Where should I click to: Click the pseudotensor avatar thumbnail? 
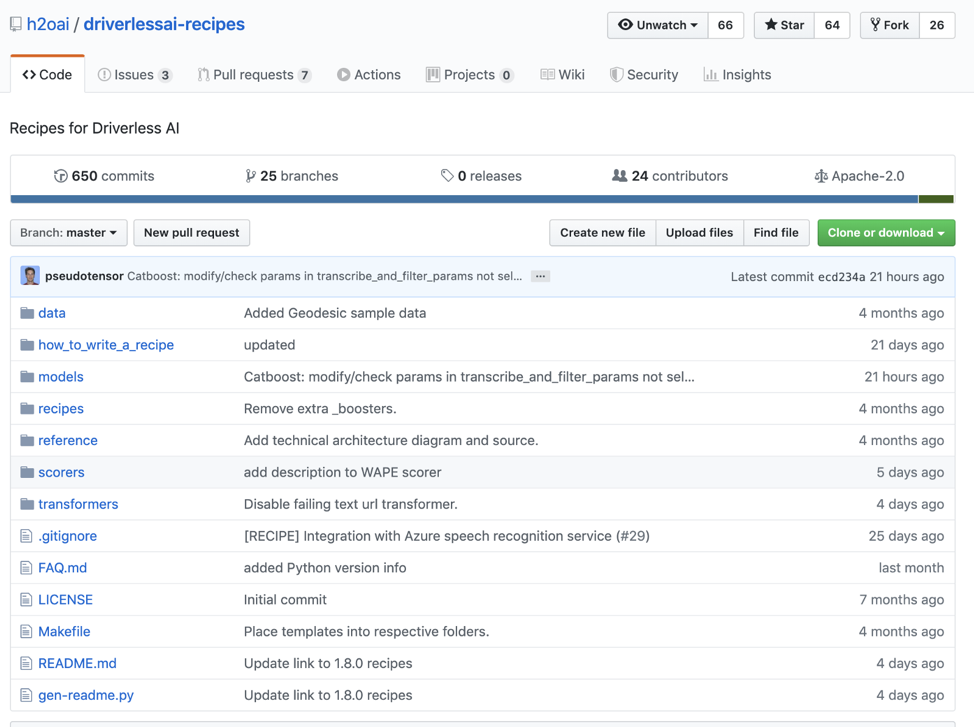click(30, 276)
